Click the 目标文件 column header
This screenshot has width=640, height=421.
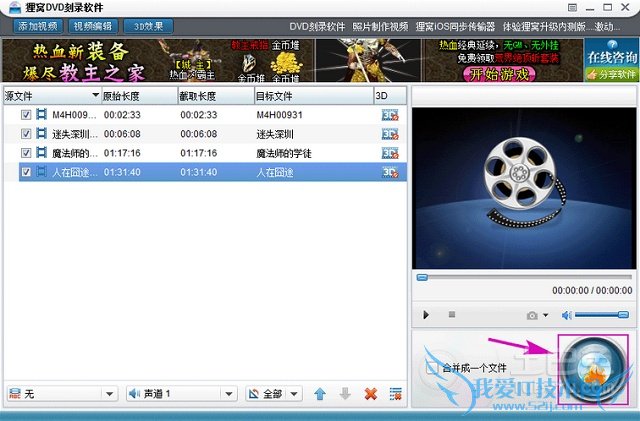tap(314, 96)
